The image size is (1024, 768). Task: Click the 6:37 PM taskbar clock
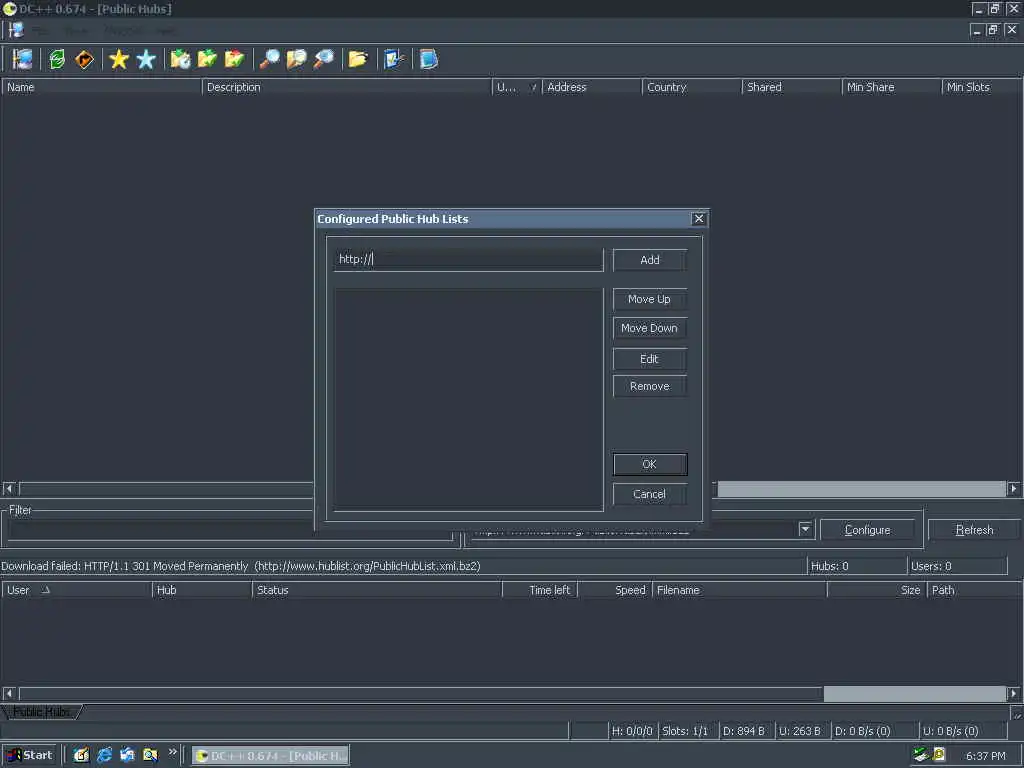point(985,756)
